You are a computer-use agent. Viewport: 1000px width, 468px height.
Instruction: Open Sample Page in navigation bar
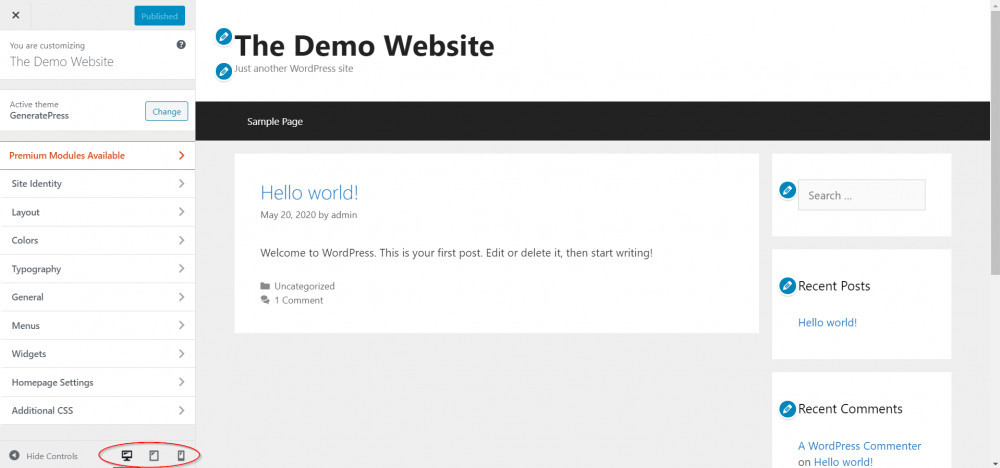[275, 121]
